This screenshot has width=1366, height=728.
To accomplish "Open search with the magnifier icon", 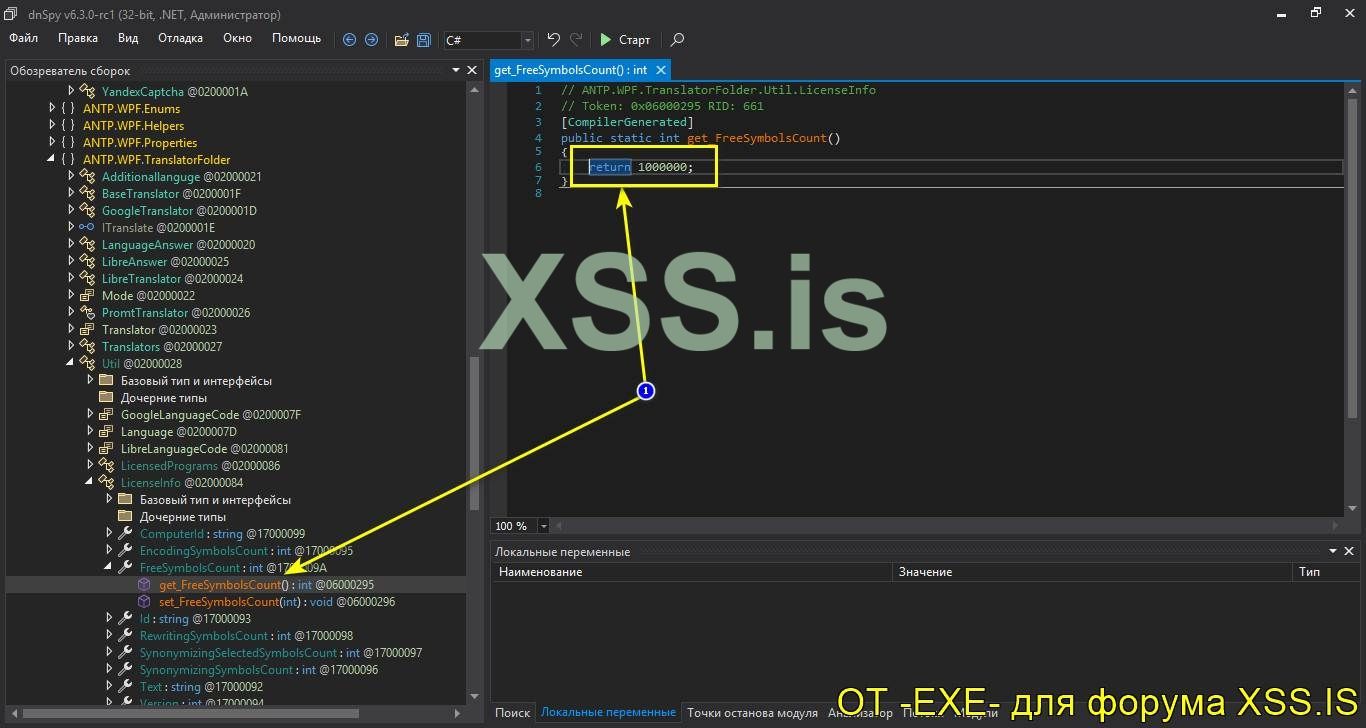I will tap(677, 40).
